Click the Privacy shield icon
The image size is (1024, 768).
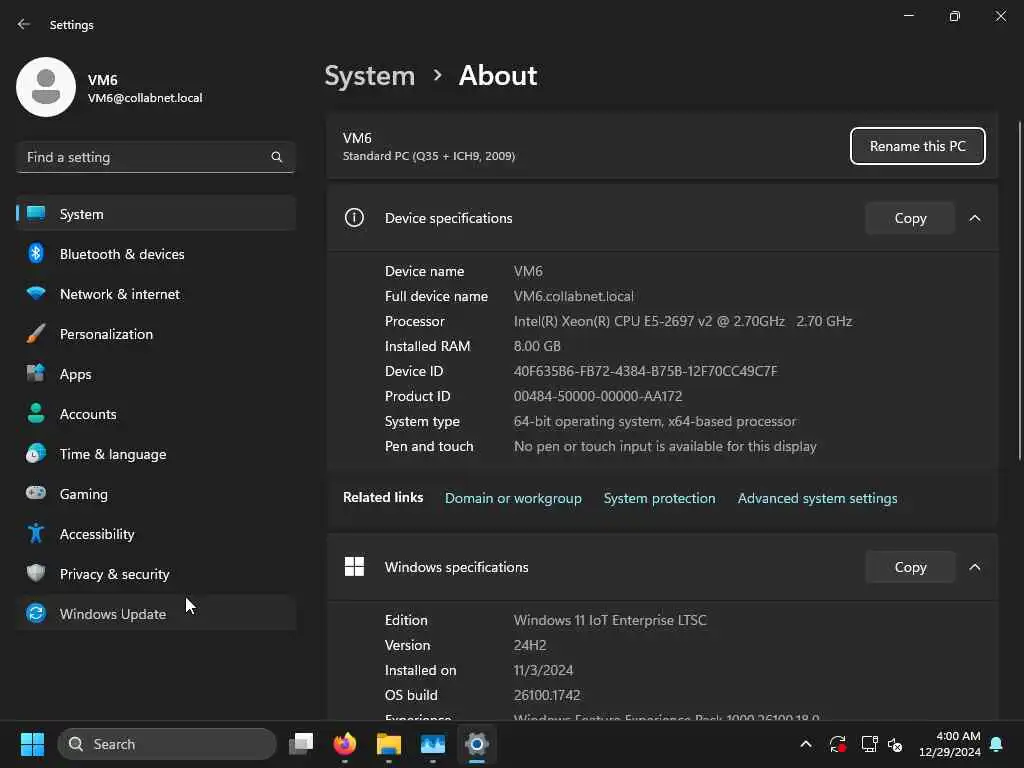tap(36, 573)
